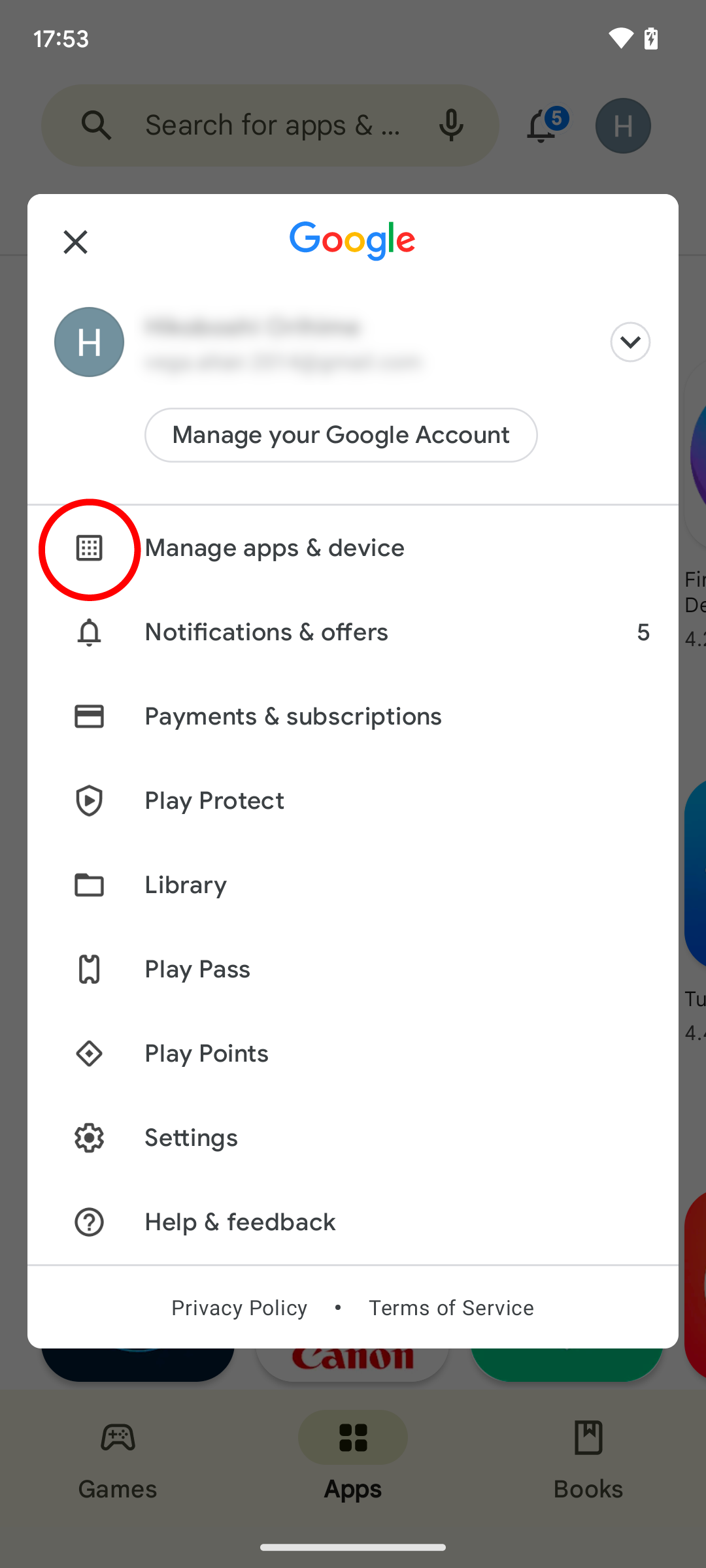Open Manage your Google Account
Viewport: 706px width, 1568px height.
[341, 435]
